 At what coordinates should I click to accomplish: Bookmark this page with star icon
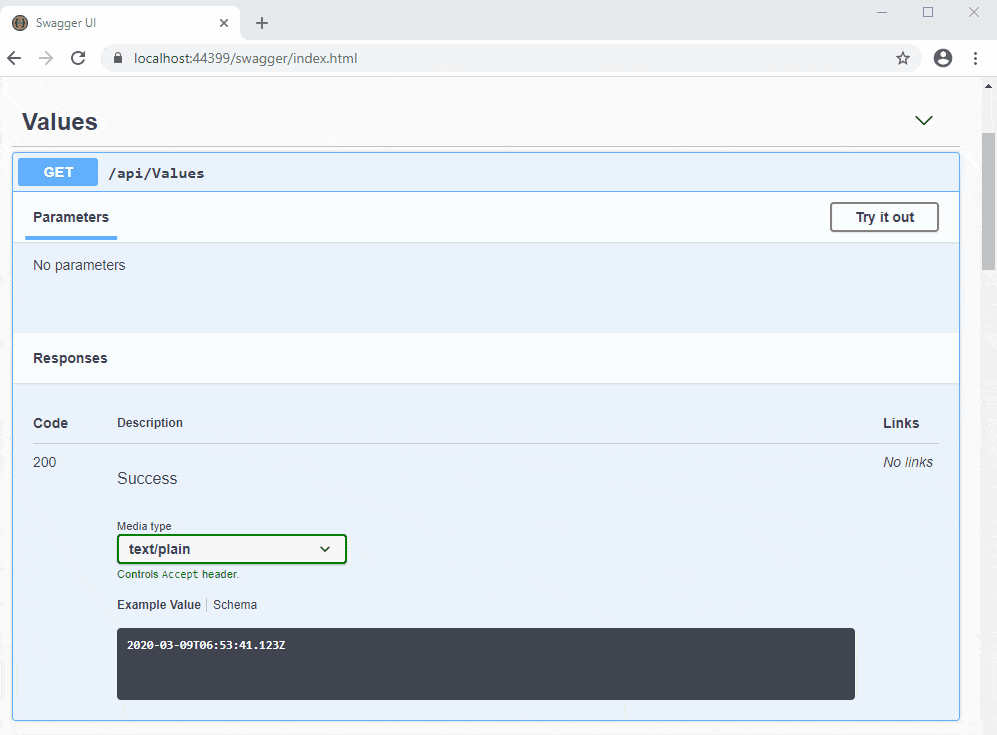tap(902, 58)
